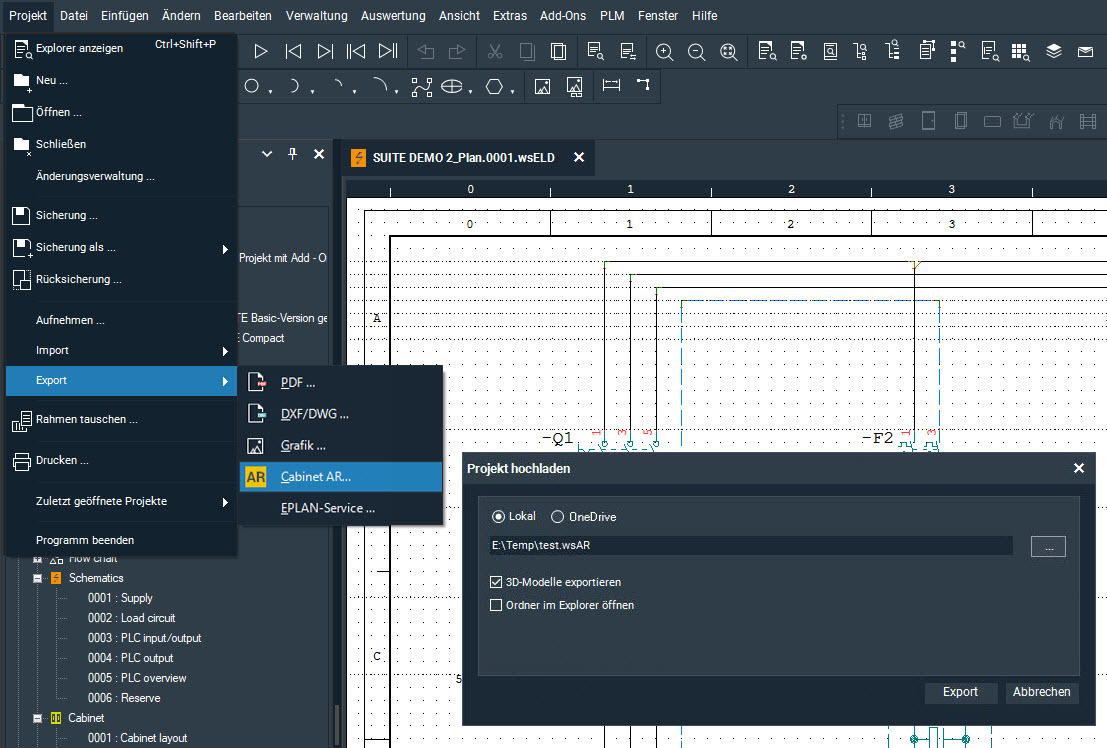The image size is (1107, 748).
Task: Select 0002 : Load circuit page
Action: click(x=131, y=618)
